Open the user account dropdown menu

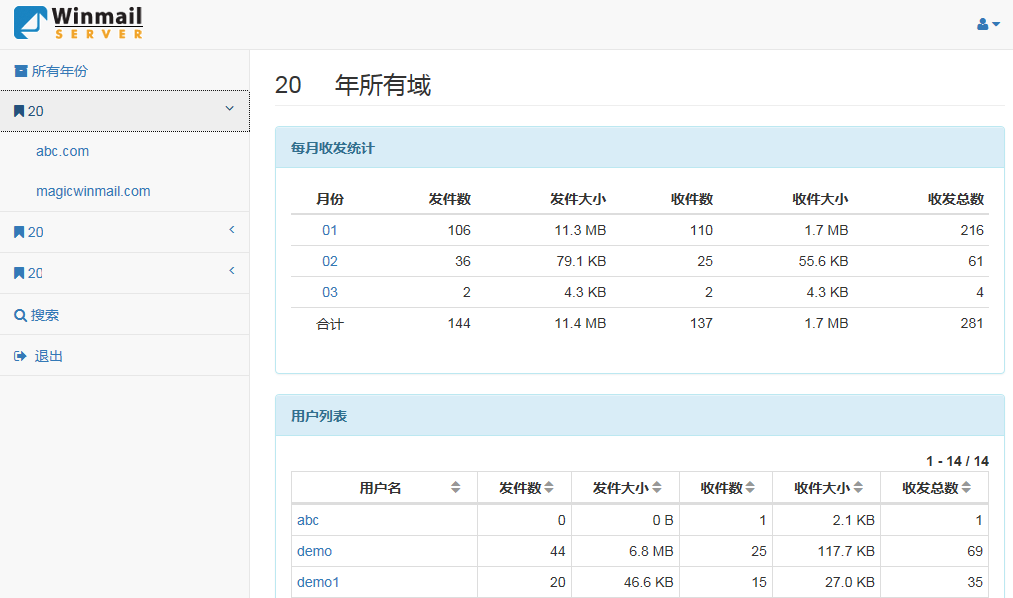tap(988, 24)
